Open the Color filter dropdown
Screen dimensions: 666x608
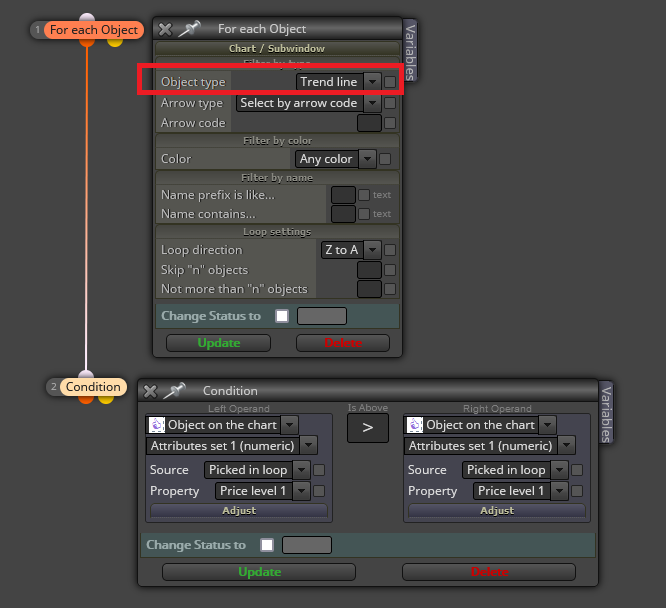[x=336, y=159]
